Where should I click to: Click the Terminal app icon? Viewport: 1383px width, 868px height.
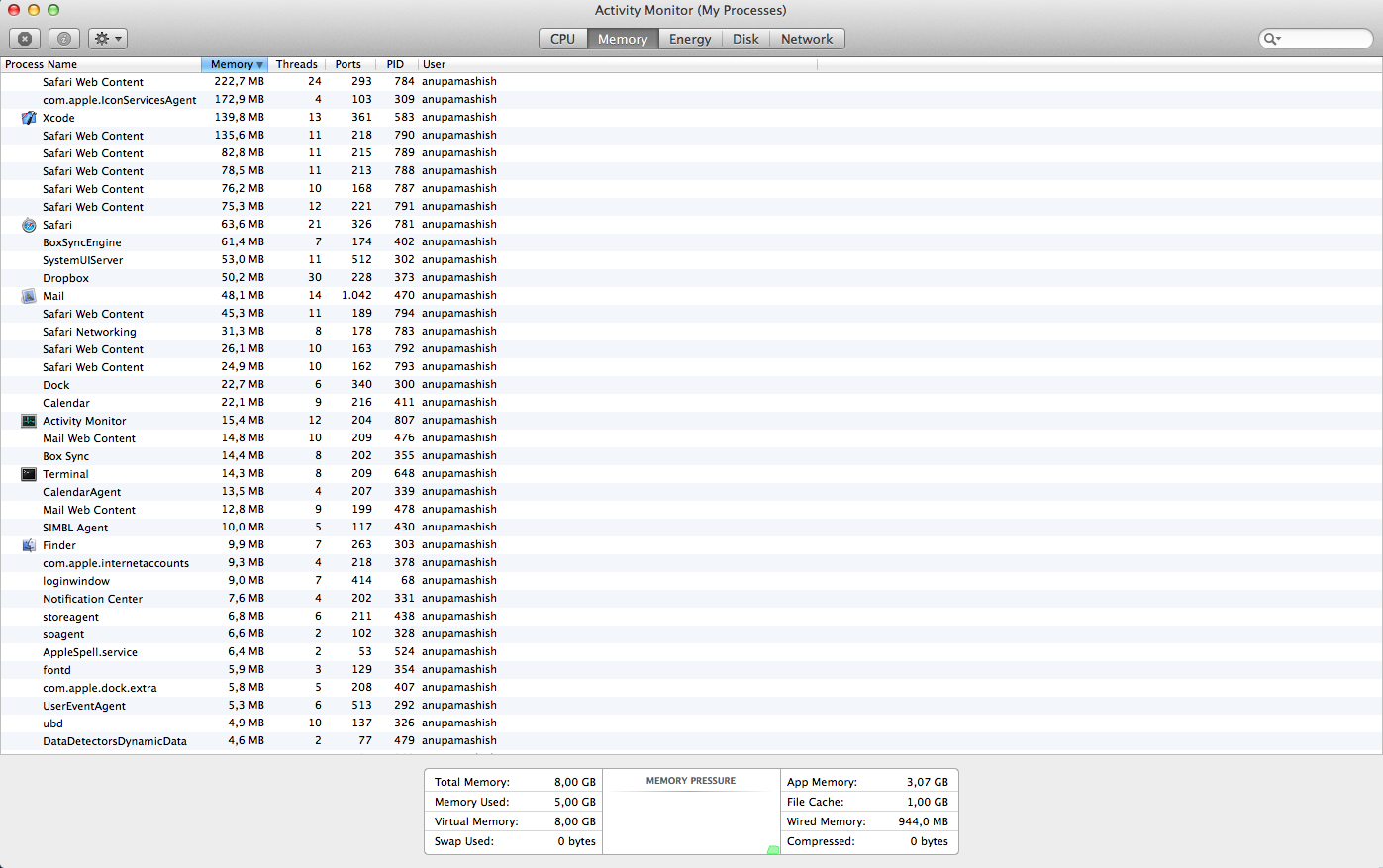(x=29, y=474)
